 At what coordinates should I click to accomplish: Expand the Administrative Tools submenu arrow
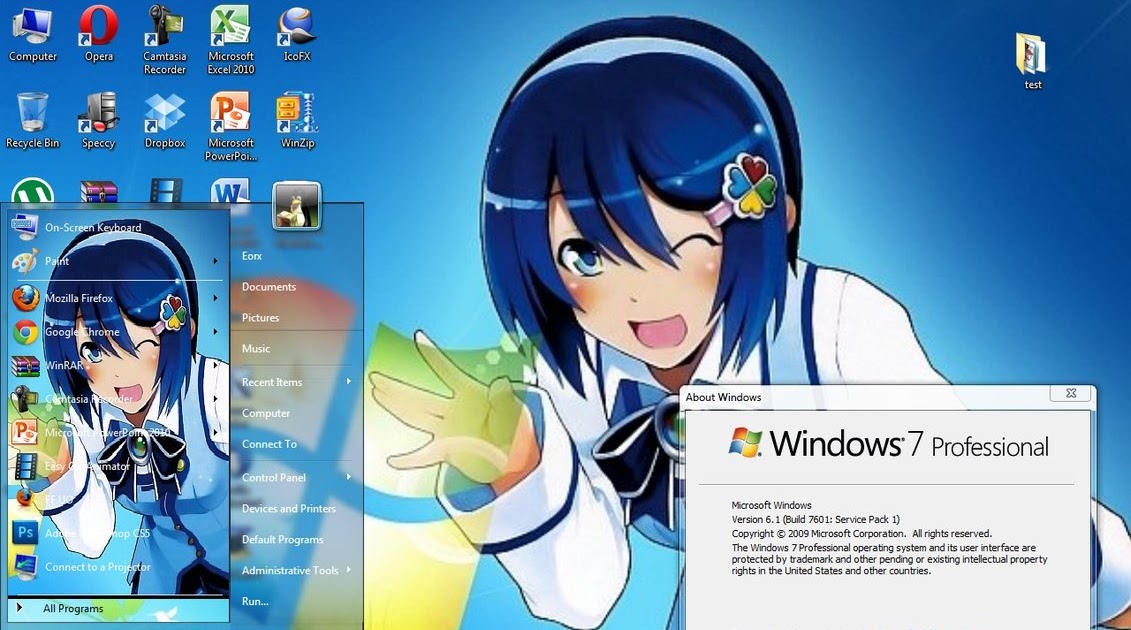pos(349,570)
